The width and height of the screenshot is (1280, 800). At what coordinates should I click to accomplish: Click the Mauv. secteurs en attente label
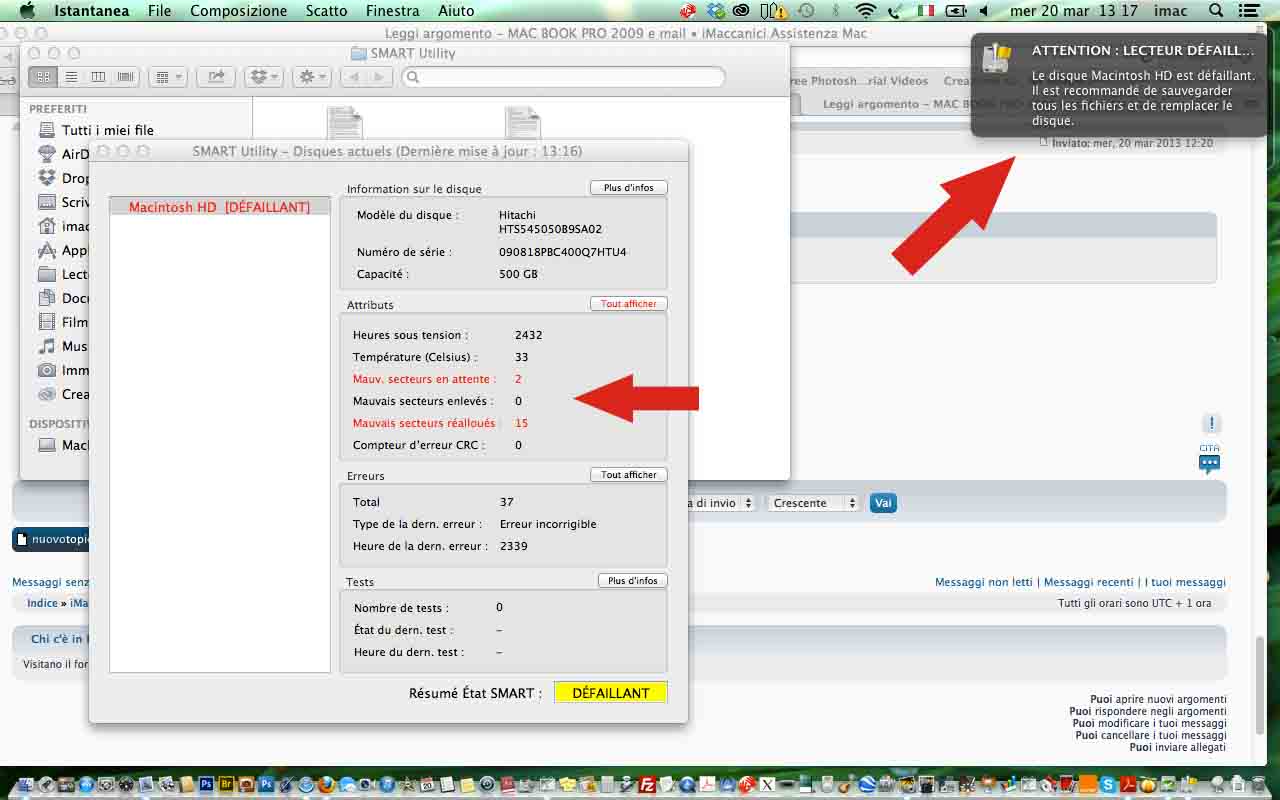coord(424,379)
